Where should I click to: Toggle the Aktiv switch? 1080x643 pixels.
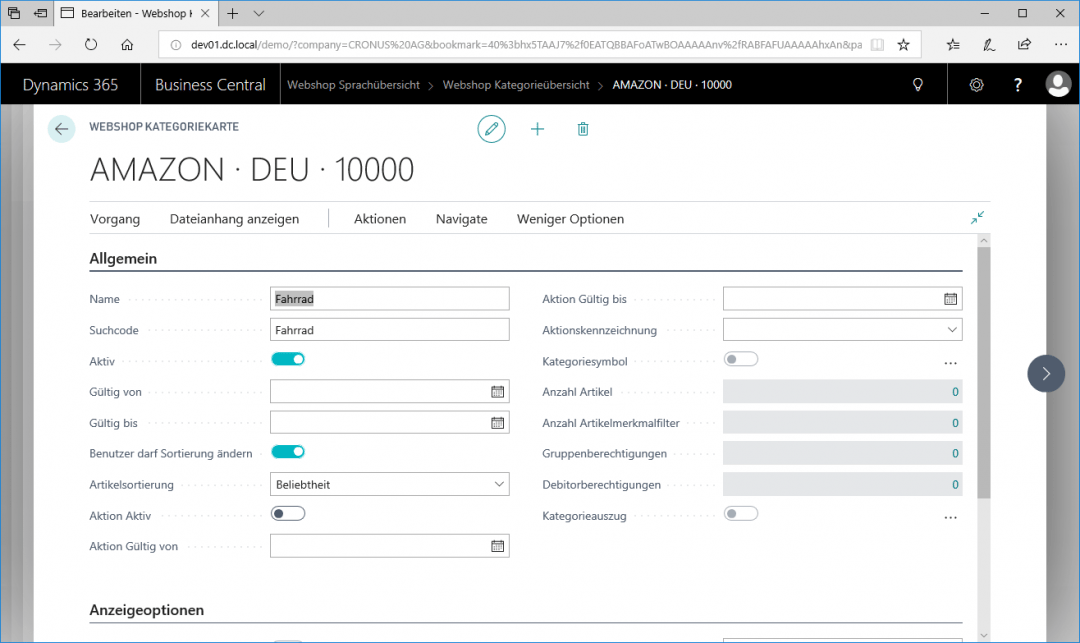tap(288, 359)
